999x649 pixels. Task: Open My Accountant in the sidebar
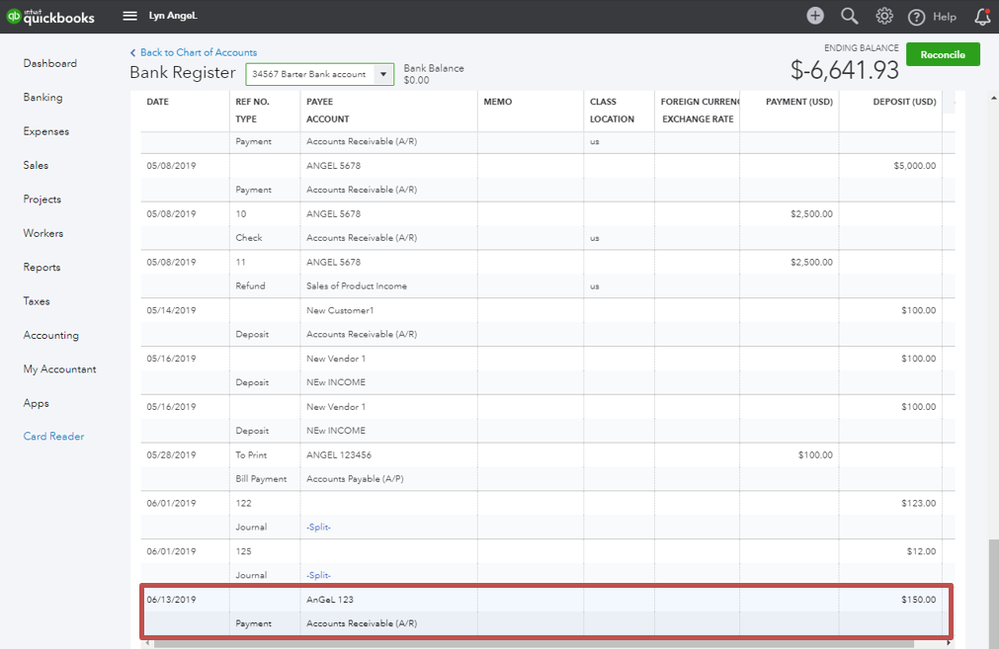pos(60,369)
